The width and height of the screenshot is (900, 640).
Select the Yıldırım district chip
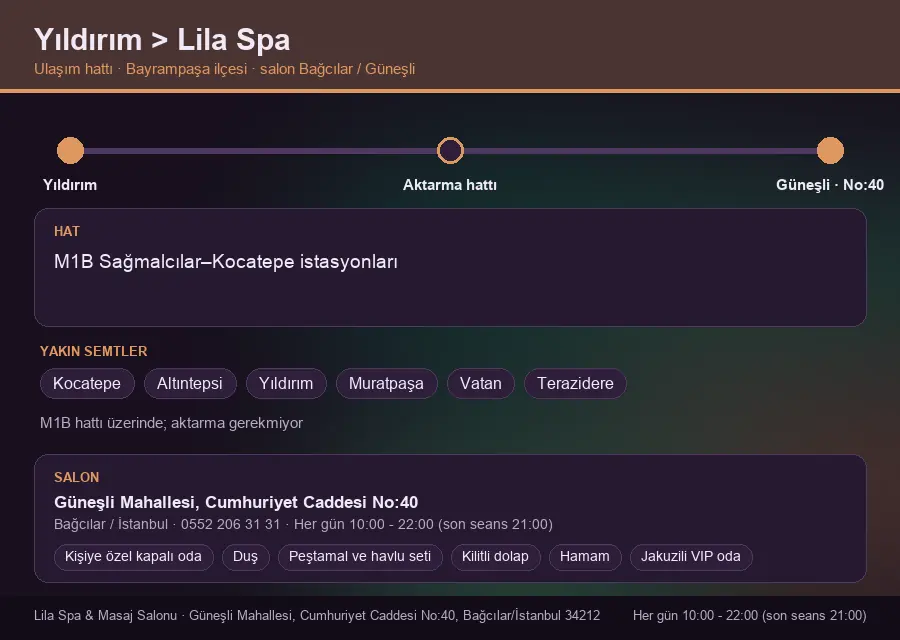[x=286, y=383]
